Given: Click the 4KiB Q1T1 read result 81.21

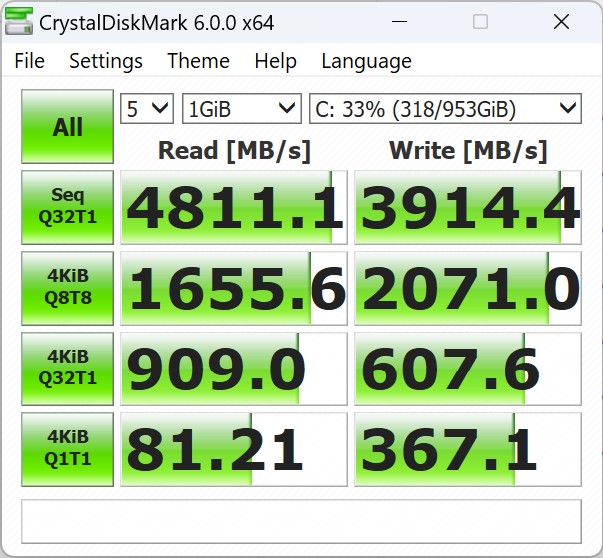Looking at the screenshot, I should 234,449.
